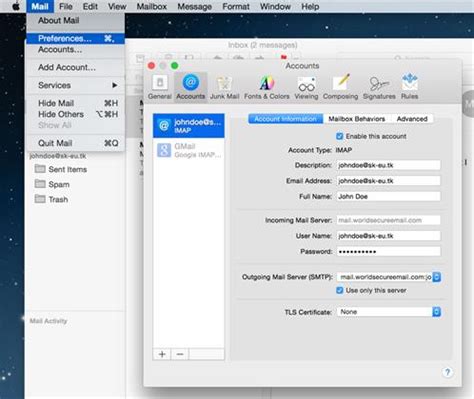Viewport: 474px width, 399px height.
Task: Open Signatures preferences
Action: [379, 87]
